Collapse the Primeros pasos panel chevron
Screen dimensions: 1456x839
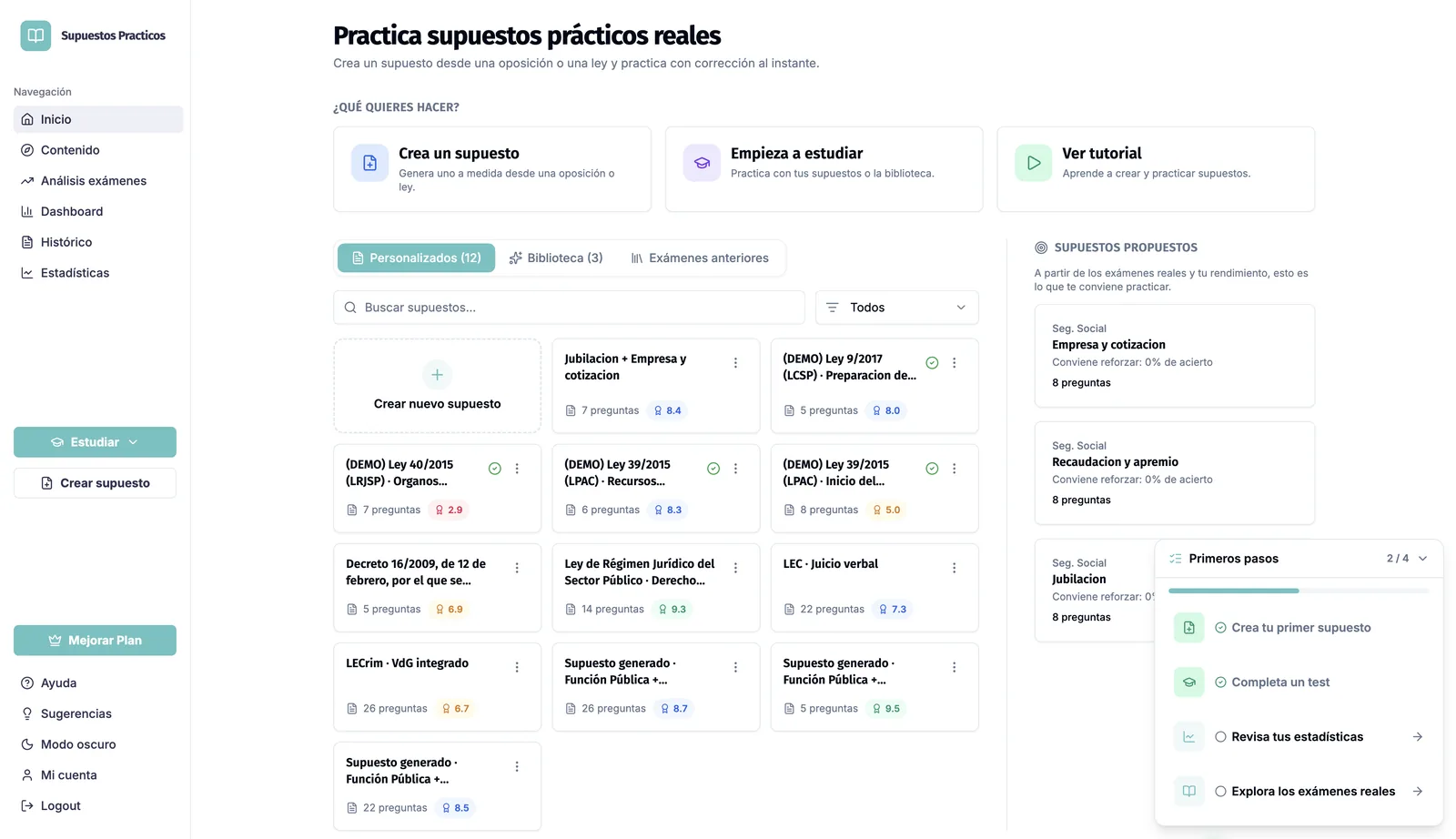(1422, 559)
